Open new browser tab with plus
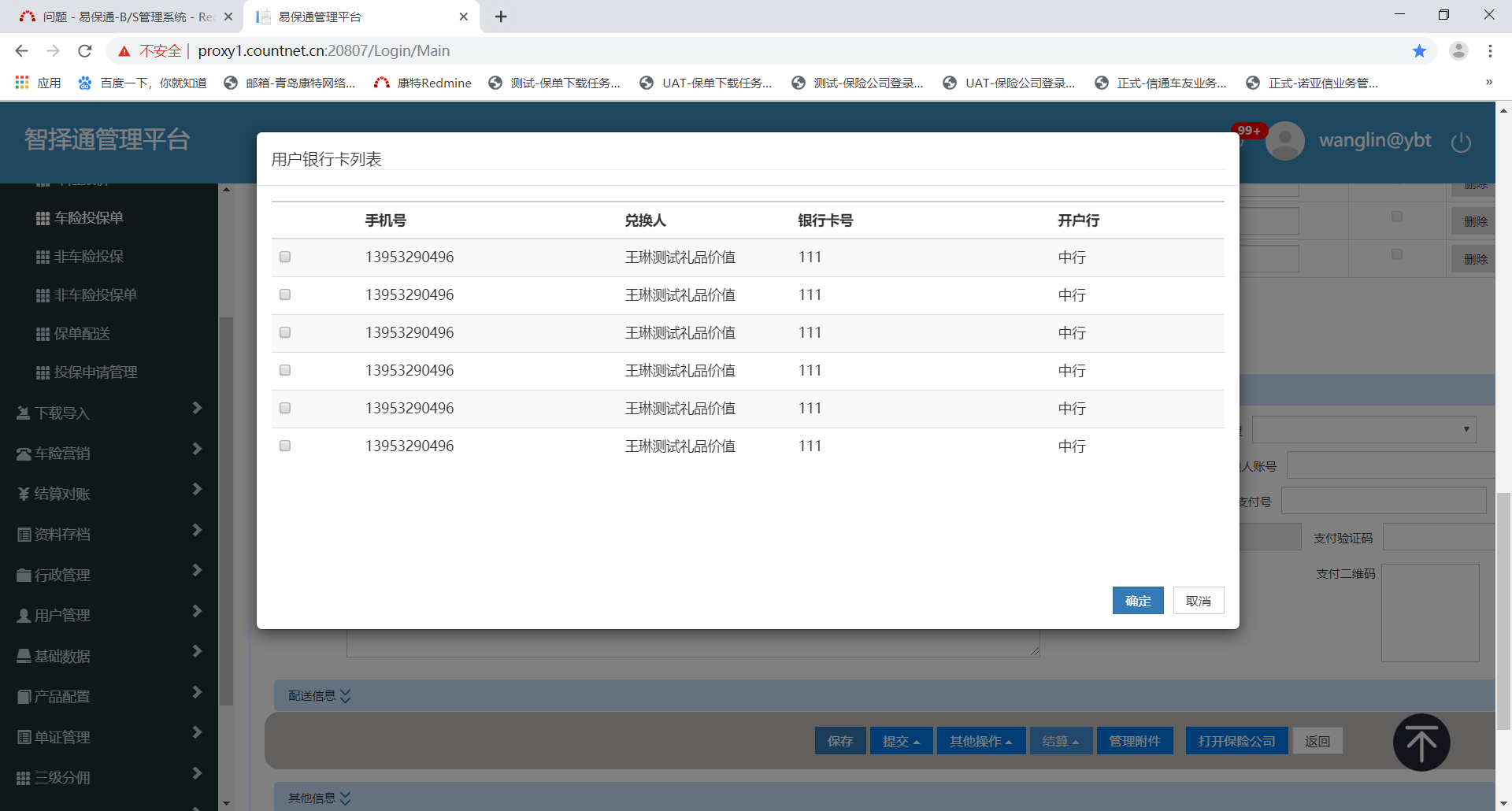This screenshot has width=1512, height=811. pos(501,17)
